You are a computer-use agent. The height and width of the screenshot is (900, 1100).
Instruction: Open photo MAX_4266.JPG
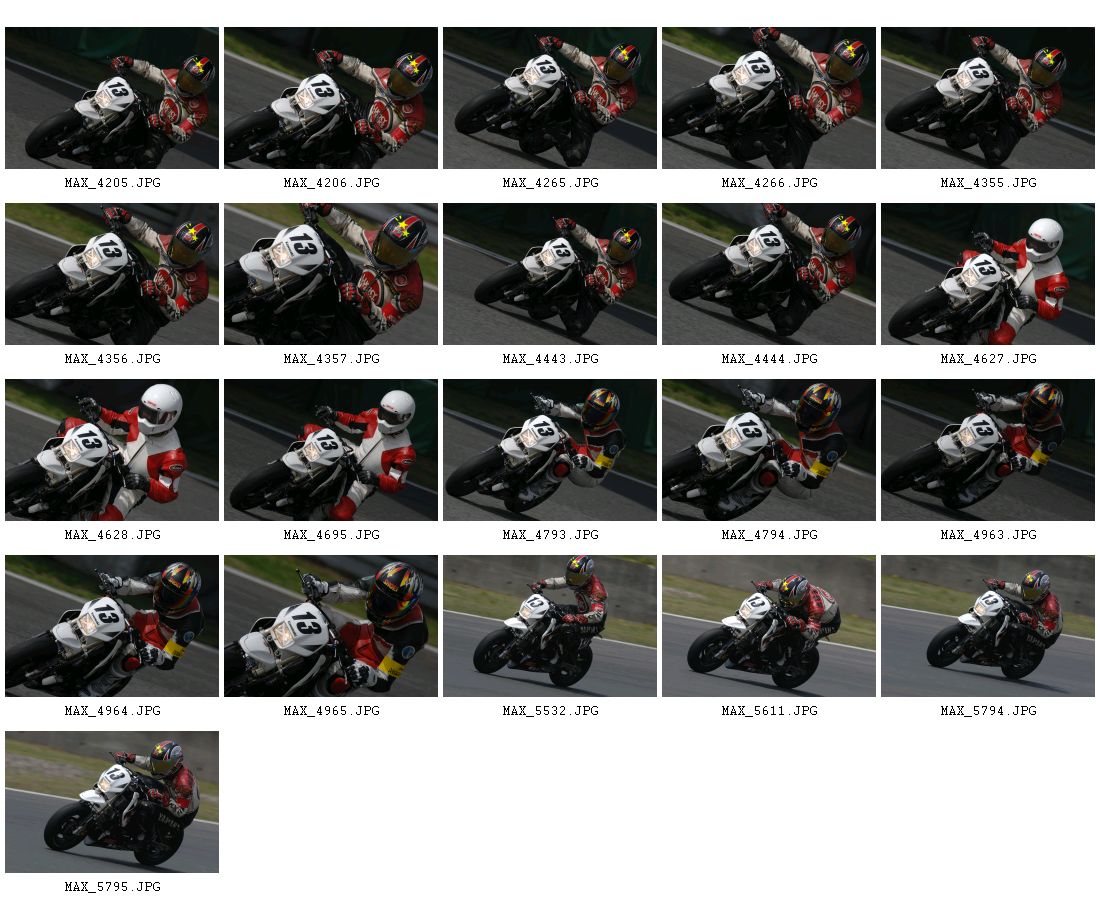(x=769, y=98)
